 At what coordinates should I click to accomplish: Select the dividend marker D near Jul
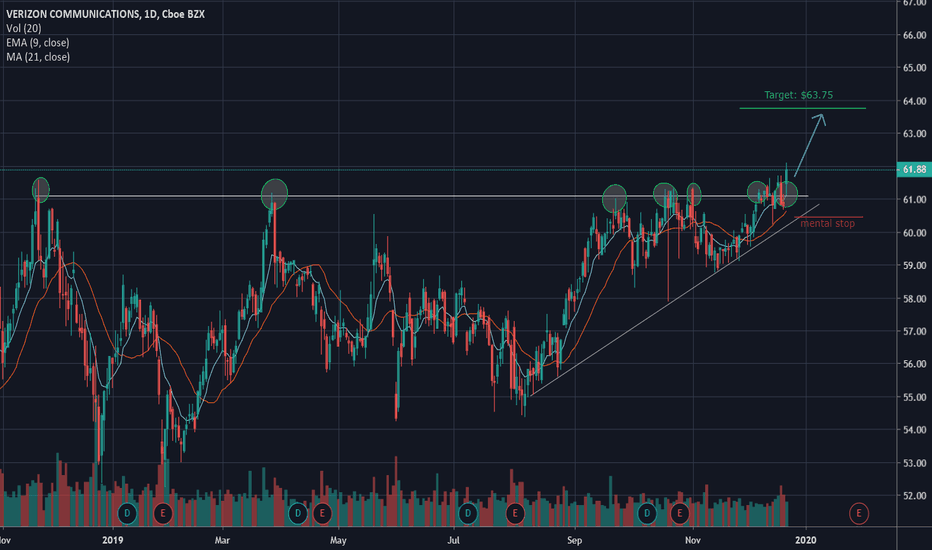468,513
